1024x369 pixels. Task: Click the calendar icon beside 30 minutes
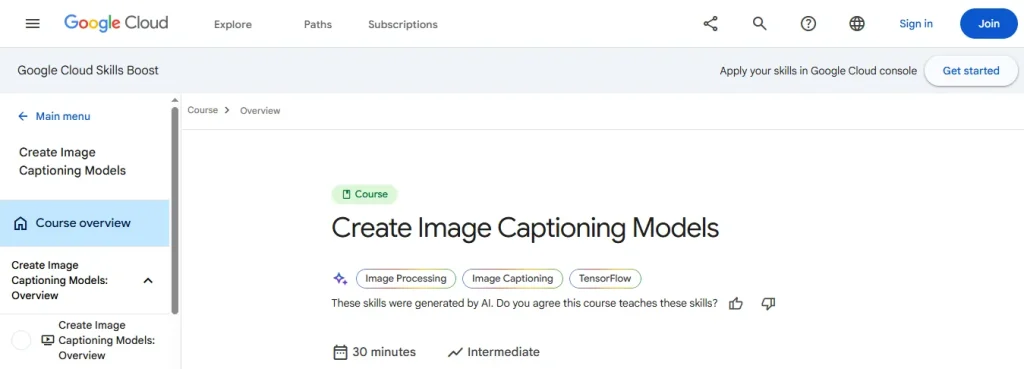click(340, 353)
